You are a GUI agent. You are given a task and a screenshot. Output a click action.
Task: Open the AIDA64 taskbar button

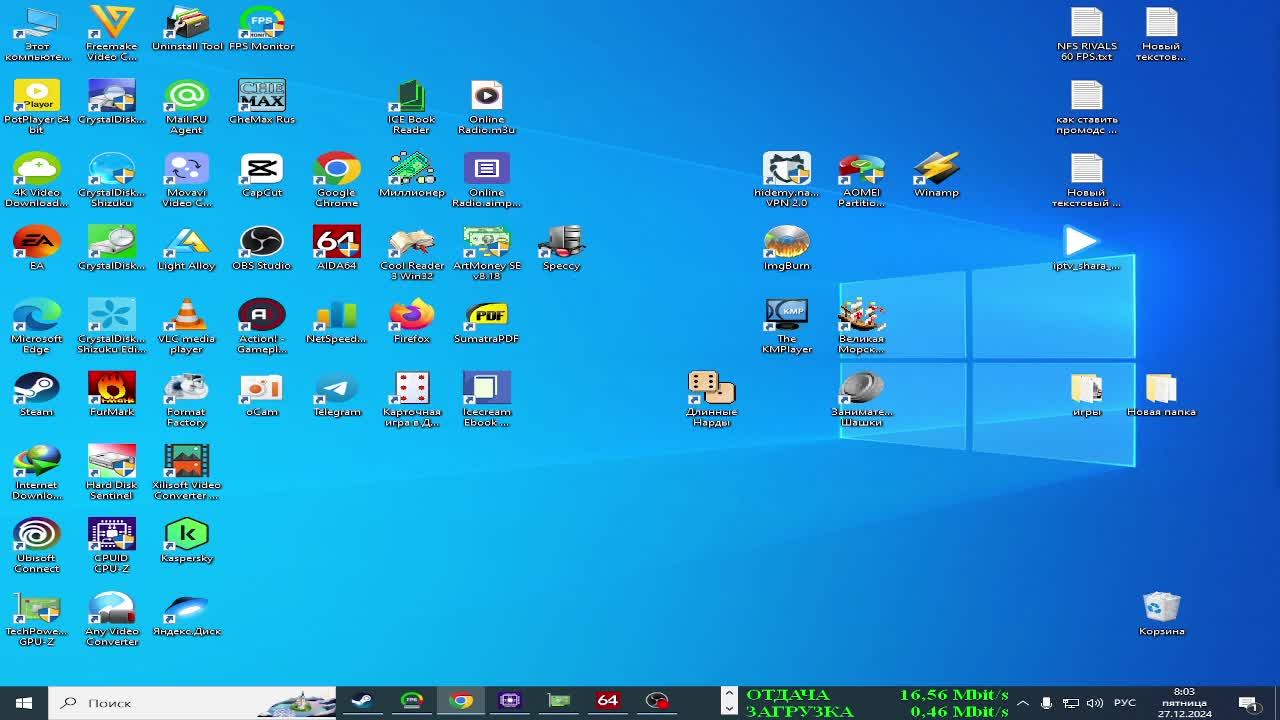(608, 702)
